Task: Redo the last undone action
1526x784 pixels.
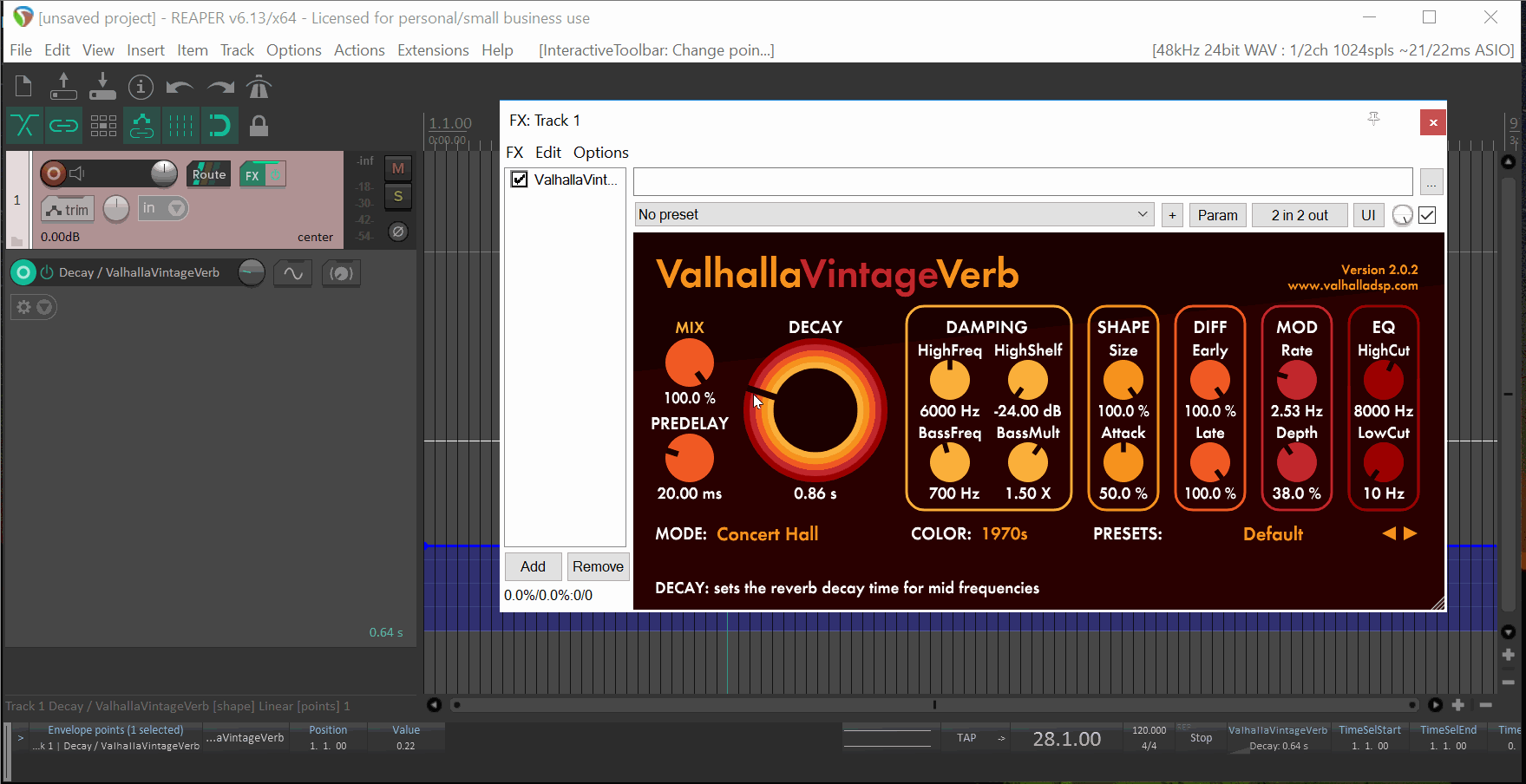Action: pyautogui.click(x=220, y=87)
